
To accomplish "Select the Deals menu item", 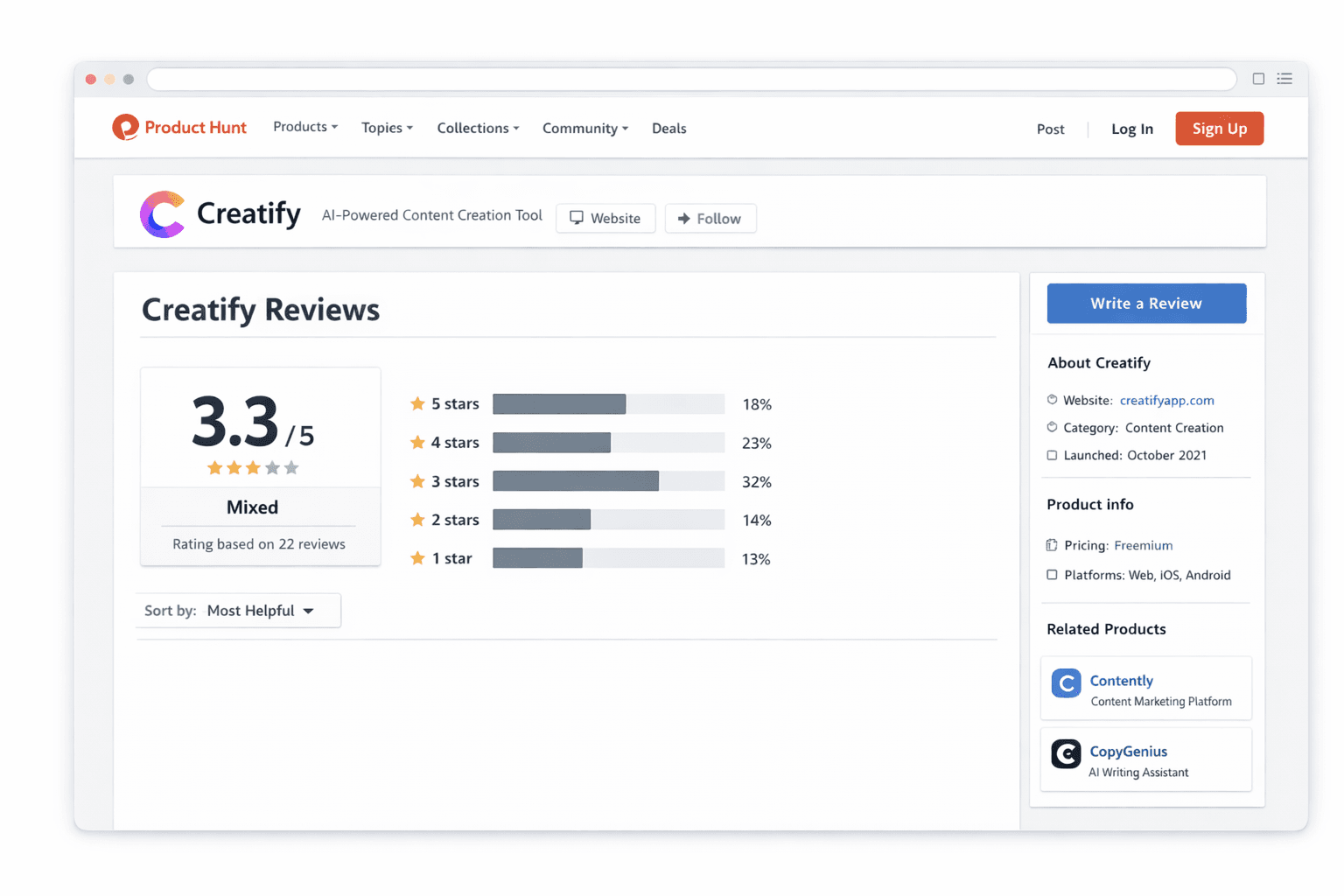I will click(x=668, y=128).
